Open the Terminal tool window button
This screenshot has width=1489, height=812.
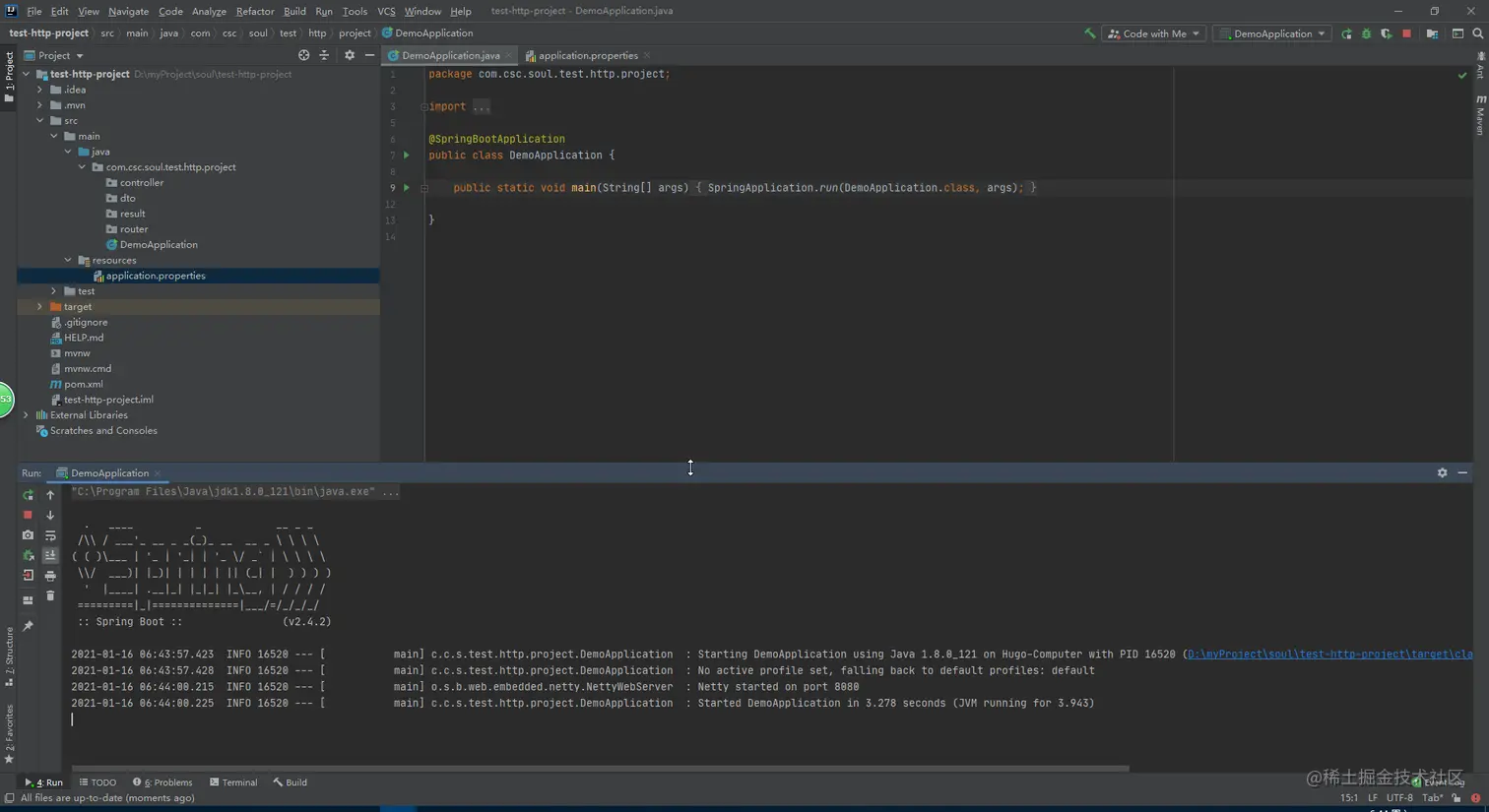click(233, 782)
